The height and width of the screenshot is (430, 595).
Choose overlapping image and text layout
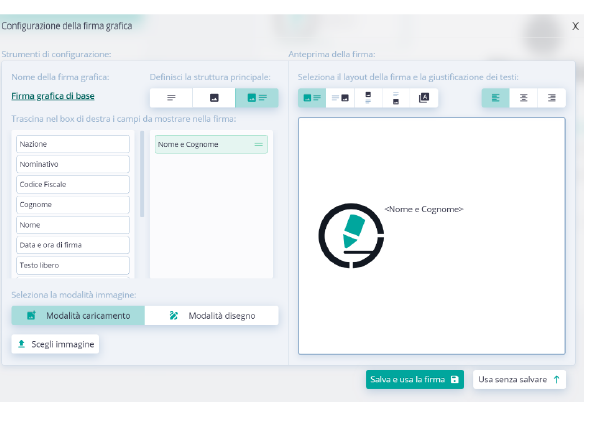click(424, 98)
